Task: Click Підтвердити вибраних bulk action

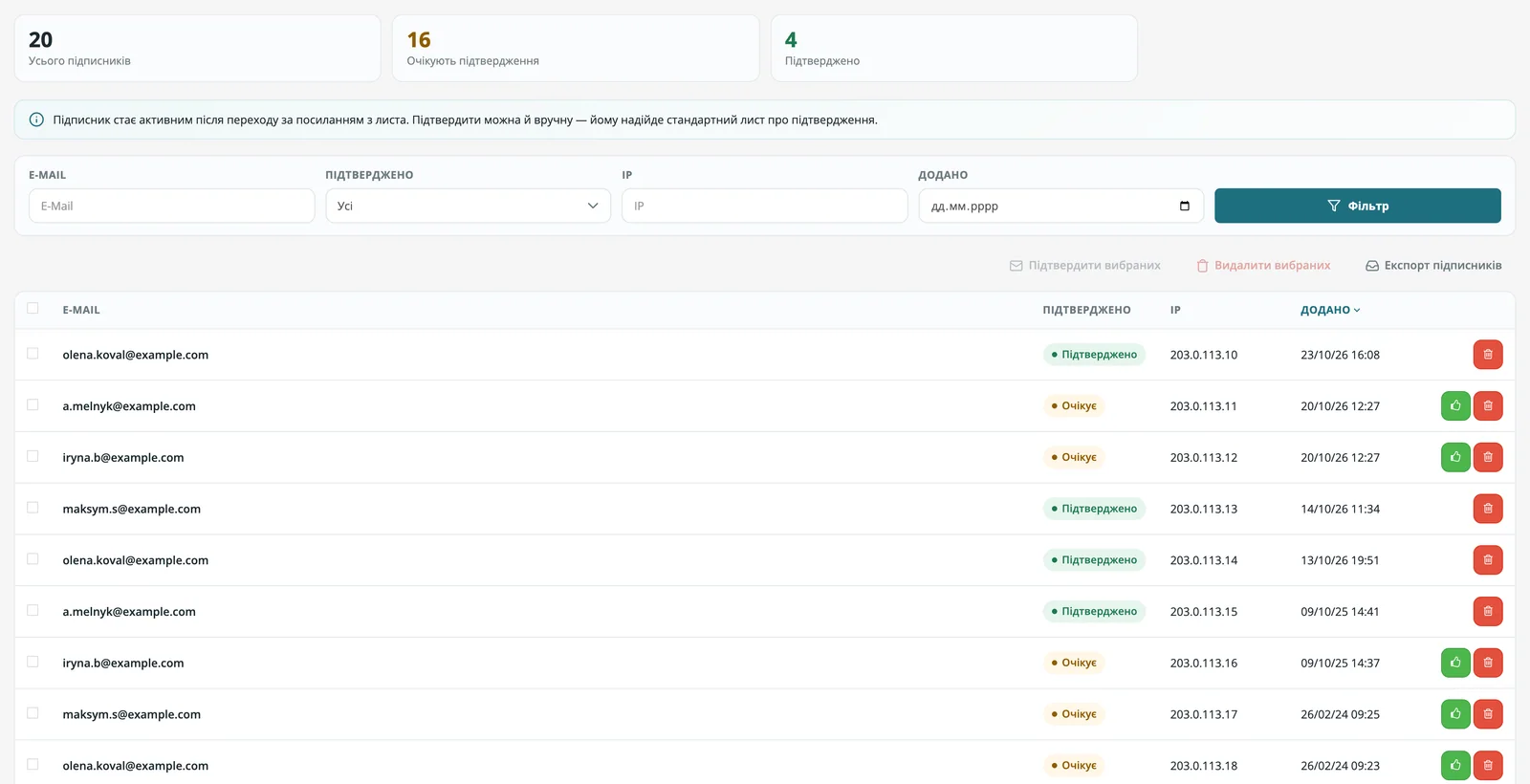Action: [1085, 266]
